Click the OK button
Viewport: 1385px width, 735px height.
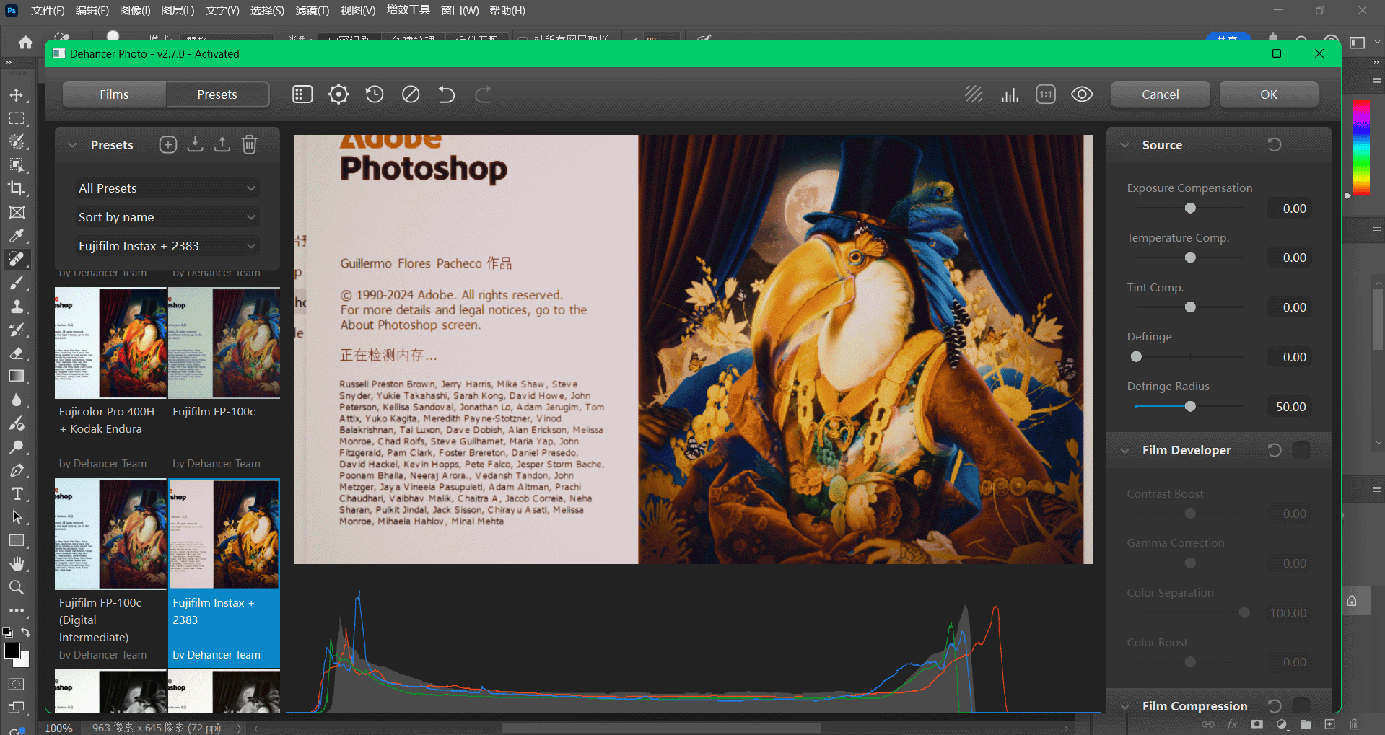1269,94
